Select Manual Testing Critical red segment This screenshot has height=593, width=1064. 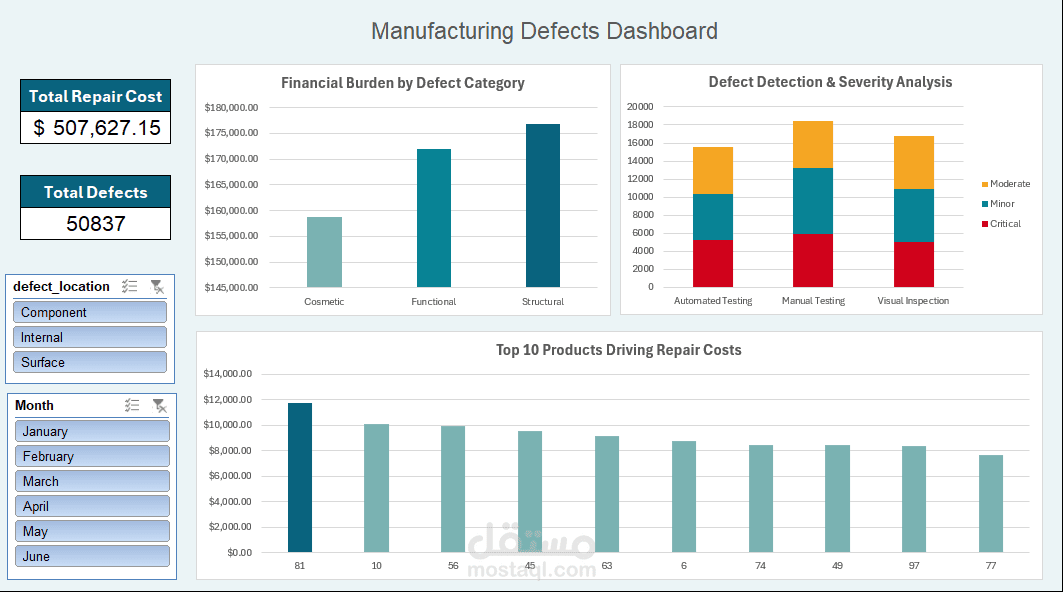coord(813,261)
